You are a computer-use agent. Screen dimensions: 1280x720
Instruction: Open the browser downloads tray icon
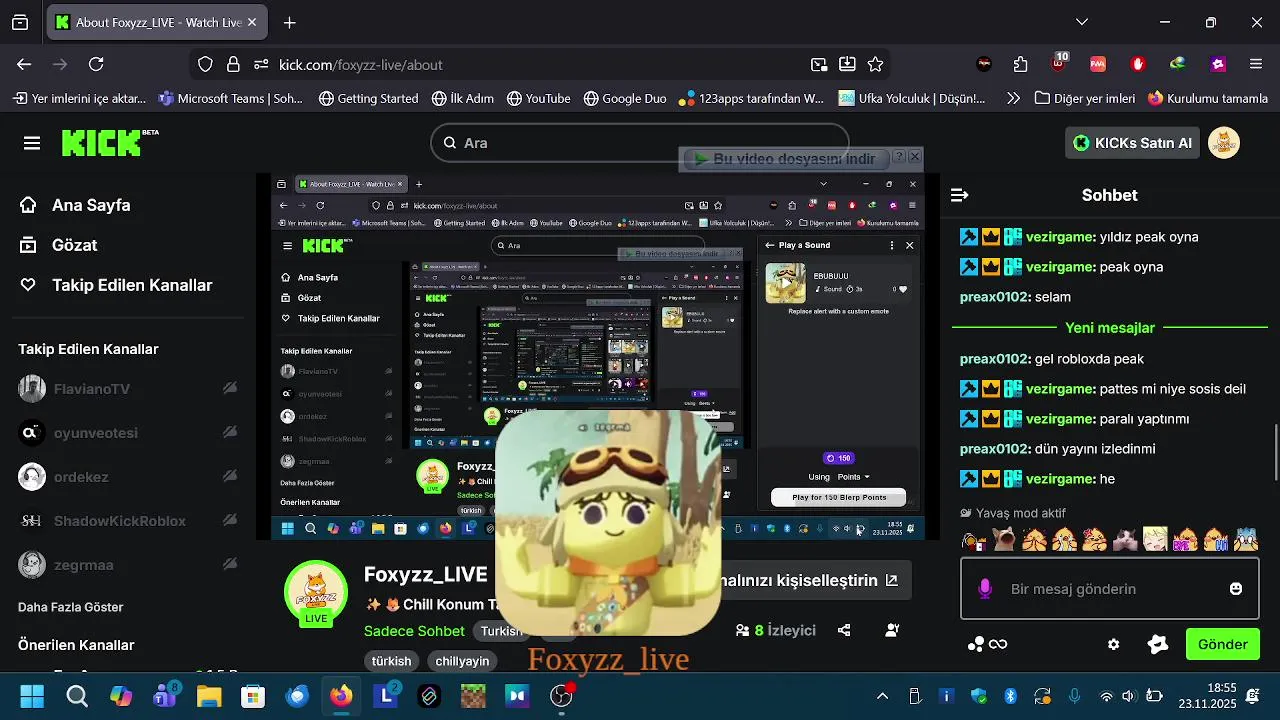pyautogui.click(x=847, y=64)
